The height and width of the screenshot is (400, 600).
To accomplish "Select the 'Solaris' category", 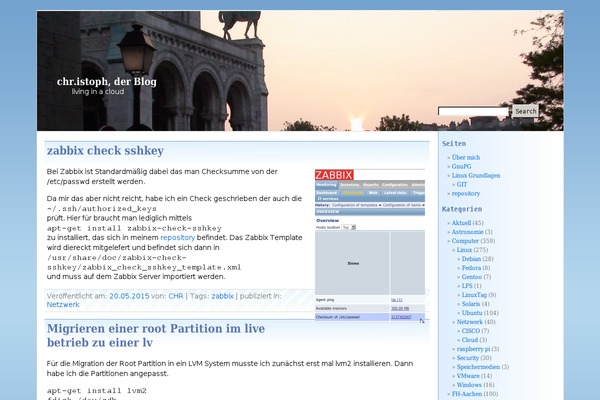I will [x=471, y=304].
